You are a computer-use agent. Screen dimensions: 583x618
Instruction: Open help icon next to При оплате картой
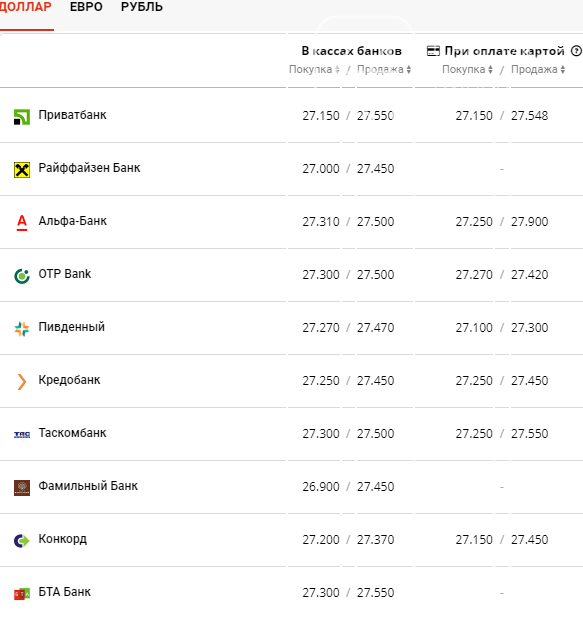tap(576, 51)
